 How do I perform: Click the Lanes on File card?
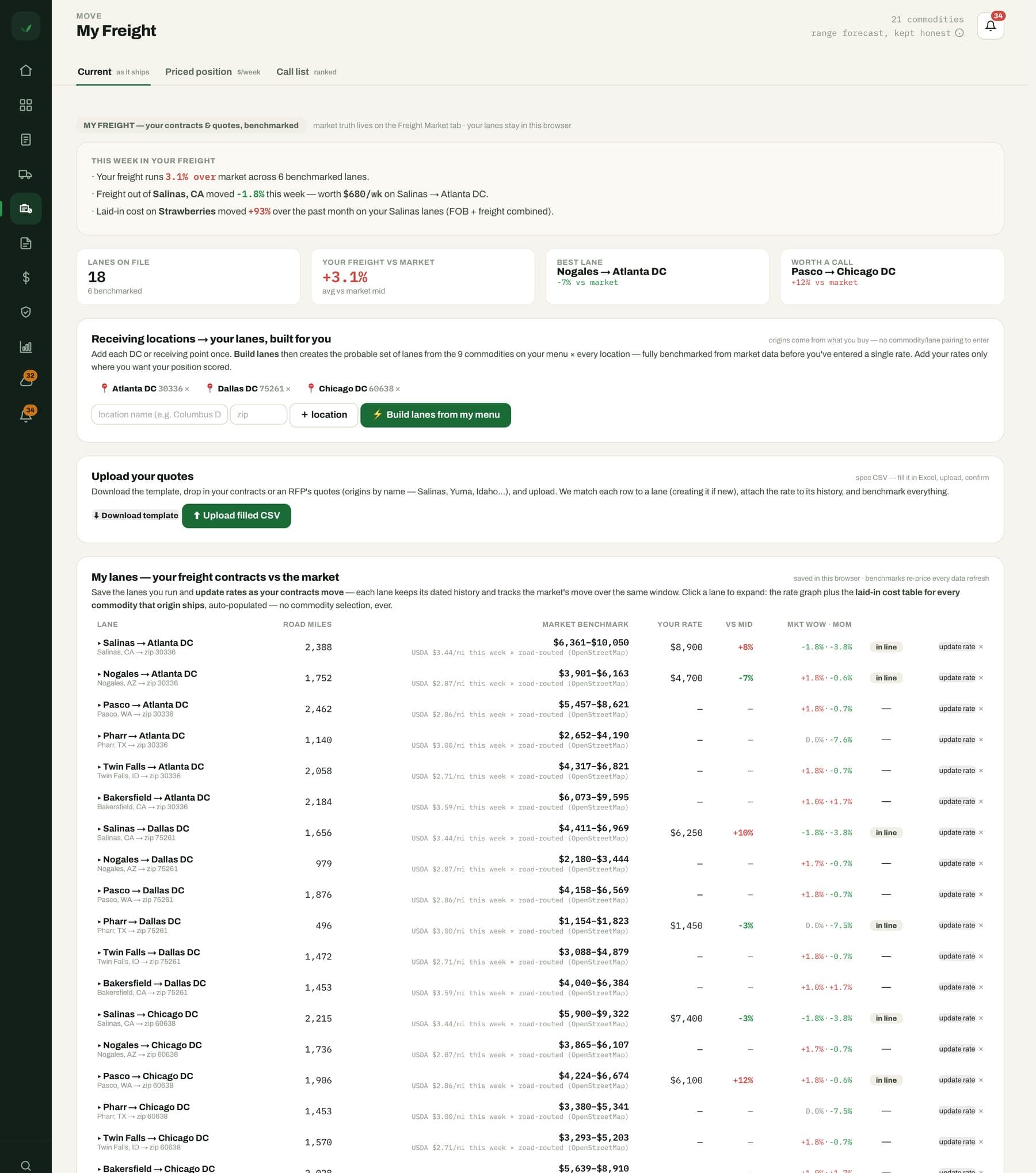click(x=188, y=277)
